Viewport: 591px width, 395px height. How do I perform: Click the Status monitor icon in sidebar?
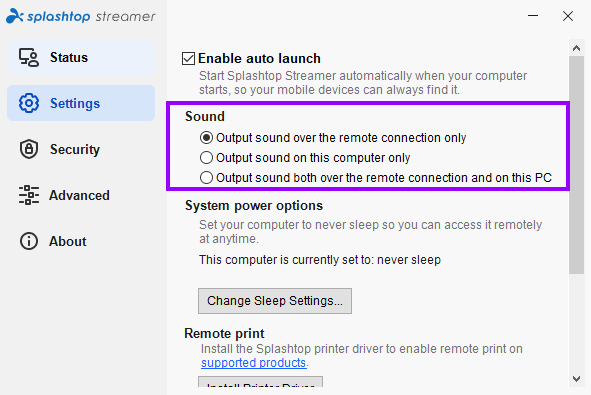pos(29,58)
